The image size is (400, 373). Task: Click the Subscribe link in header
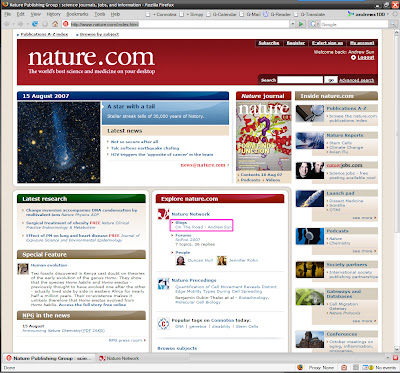[x=269, y=43]
